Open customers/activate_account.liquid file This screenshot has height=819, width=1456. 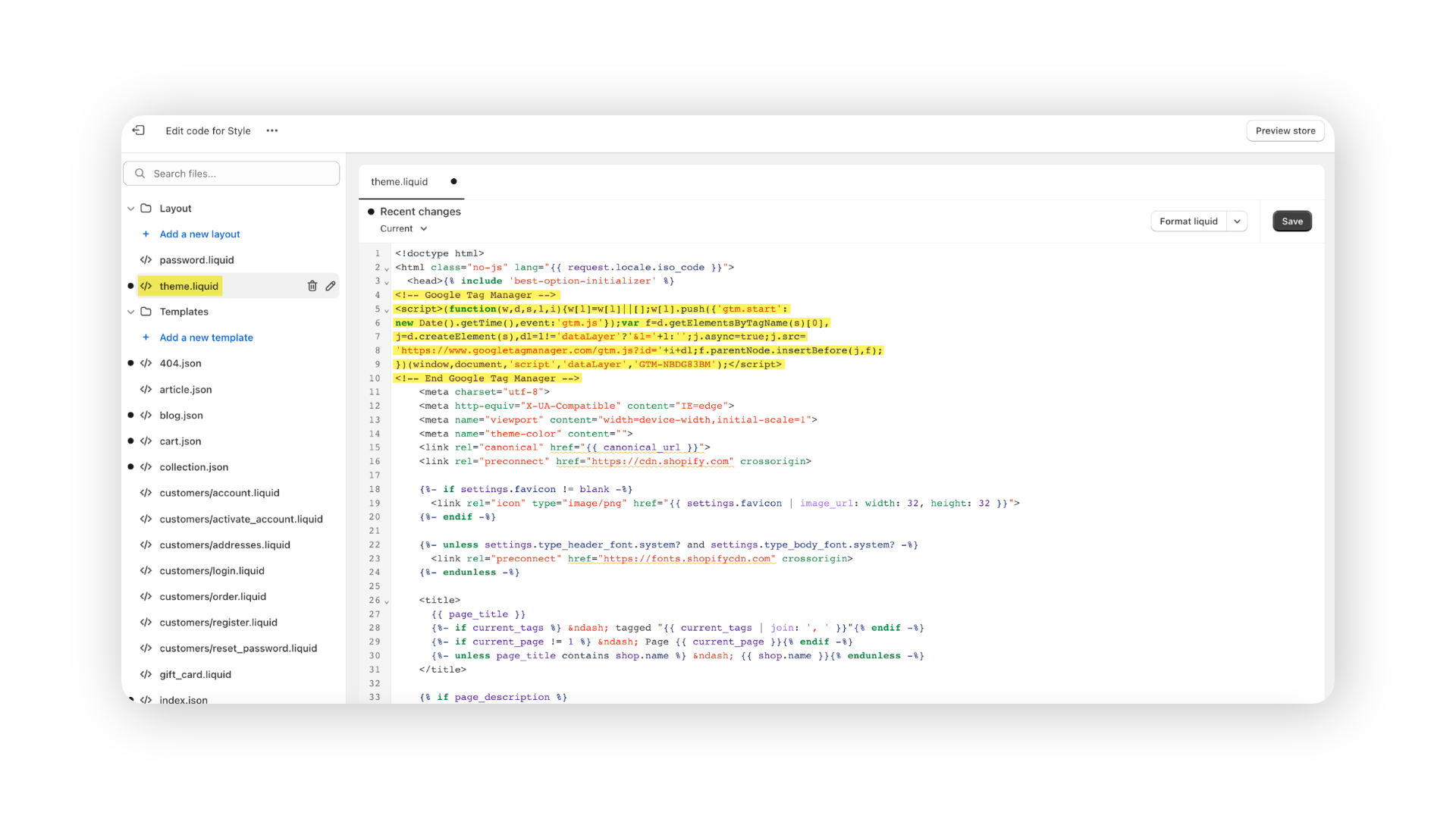pyautogui.click(x=241, y=519)
